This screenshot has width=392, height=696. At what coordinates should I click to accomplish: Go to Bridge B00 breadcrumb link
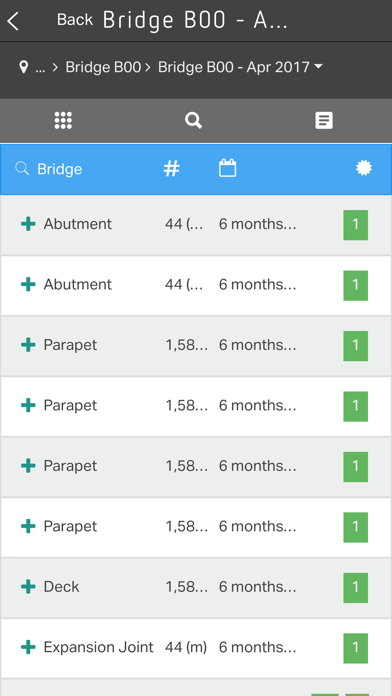[103, 67]
